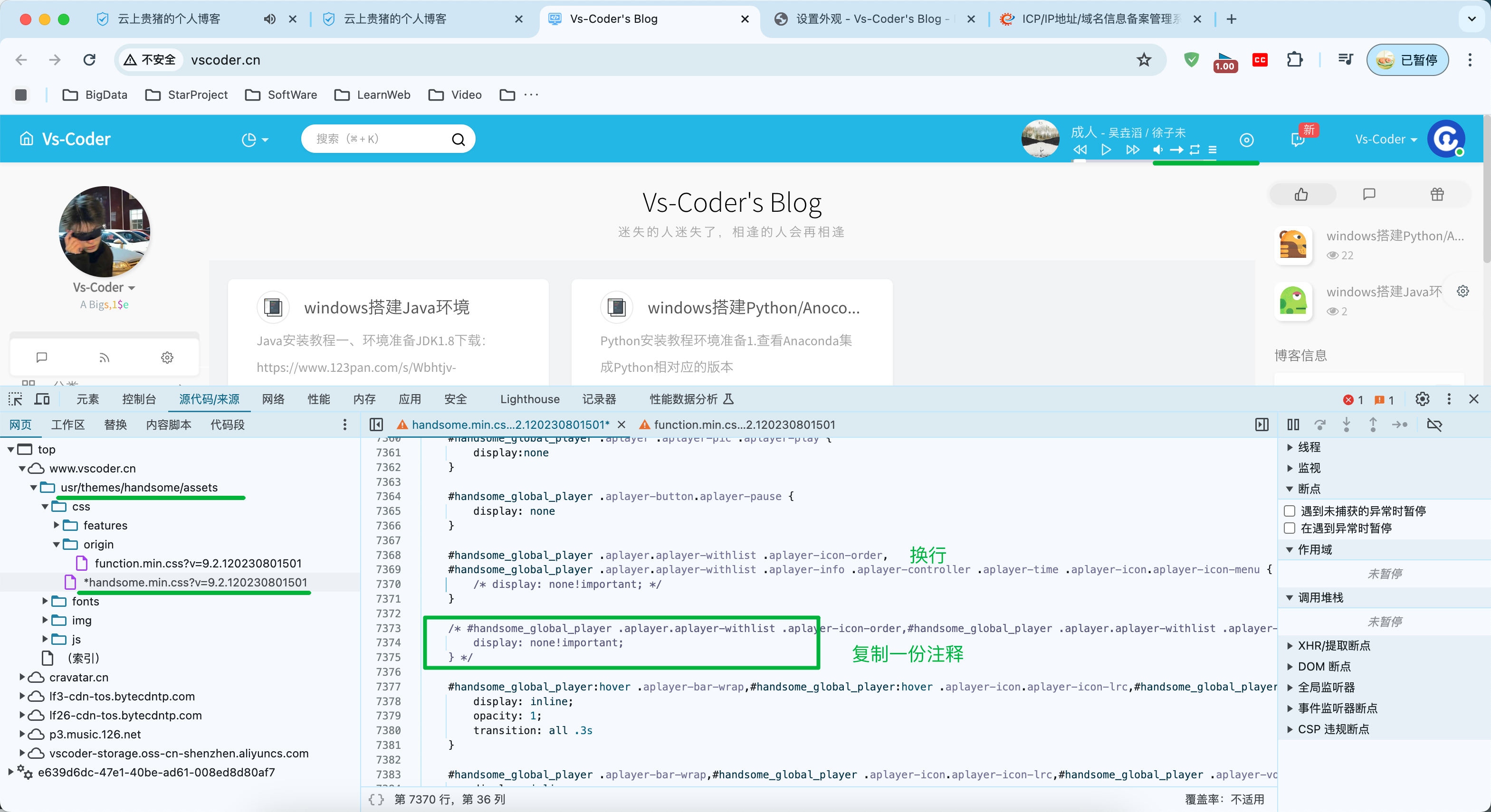1491x812 pixels.
Task: Open the LearnWeb bookmarks folder
Action: (373, 95)
